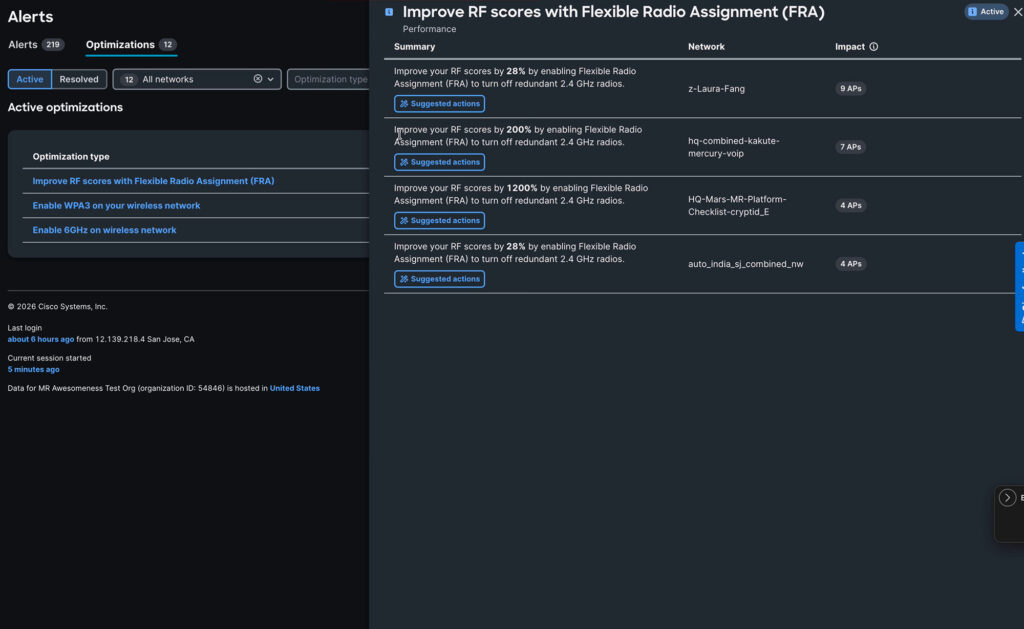Click the Active status badge in panel header

[x=985, y=12]
